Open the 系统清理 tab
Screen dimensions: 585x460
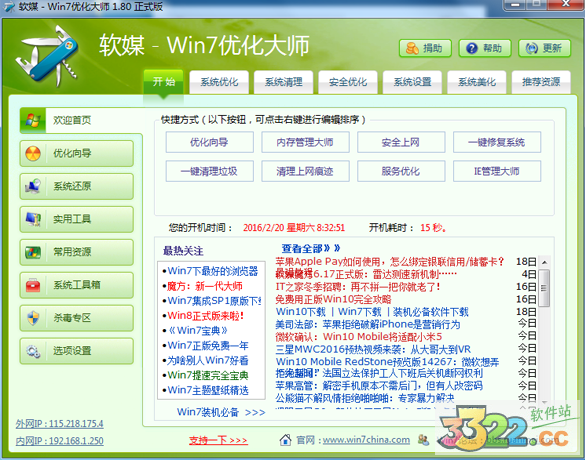point(284,82)
